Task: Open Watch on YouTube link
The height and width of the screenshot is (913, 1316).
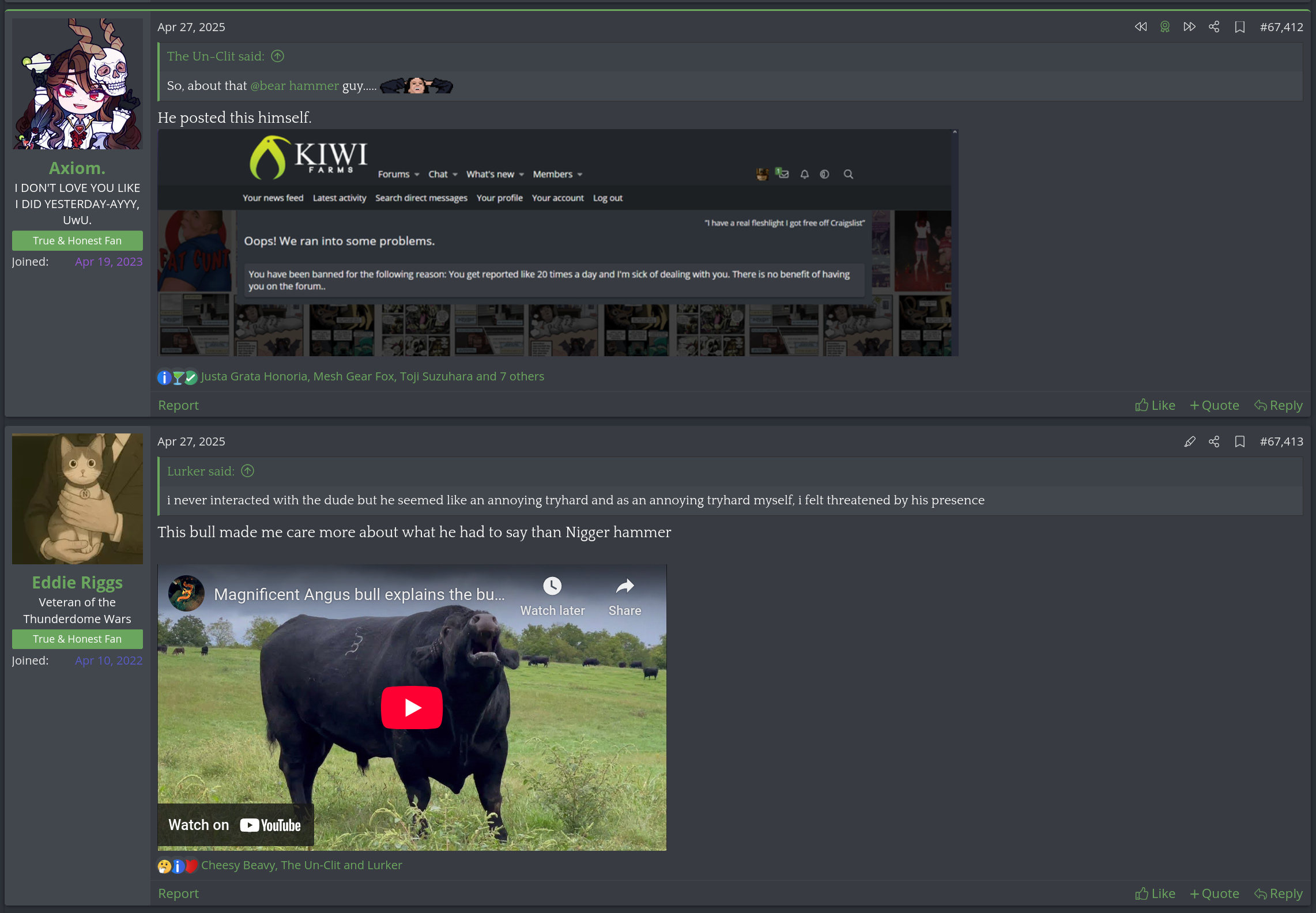Action: pos(235,825)
